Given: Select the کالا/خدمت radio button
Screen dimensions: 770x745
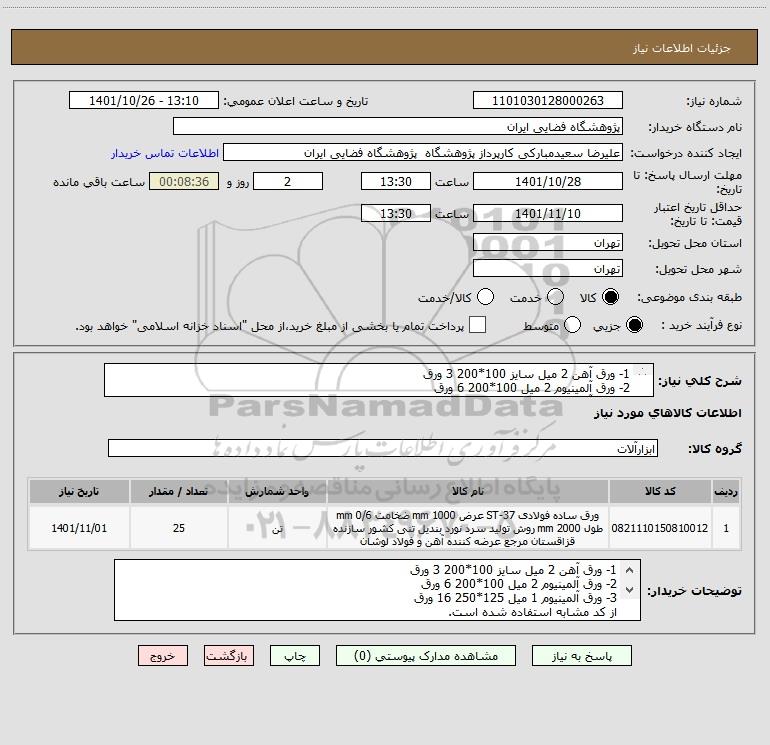Looking at the screenshot, I should [485, 297].
